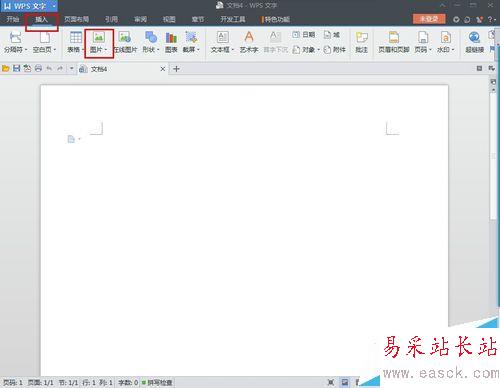Switch to the 引用 tab

(x=111, y=19)
